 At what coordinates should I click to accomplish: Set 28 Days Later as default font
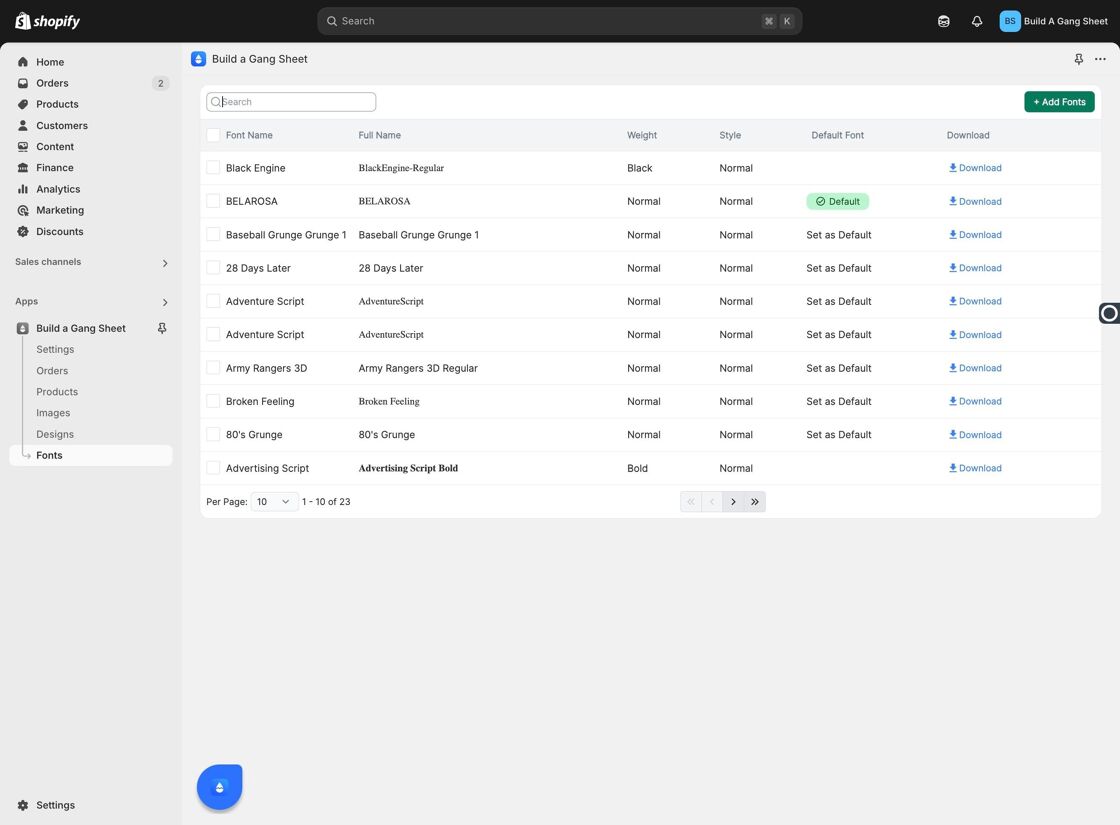(x=839, y=268)
